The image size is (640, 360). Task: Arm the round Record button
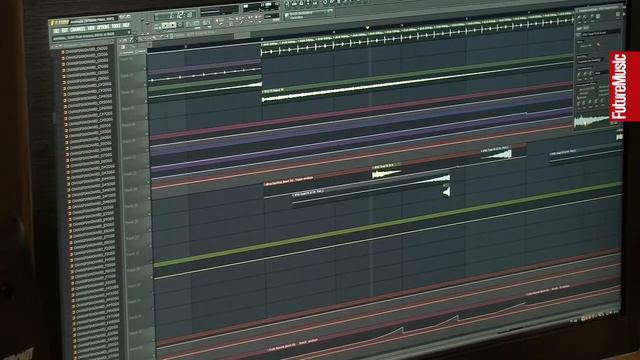pos(180,25)
